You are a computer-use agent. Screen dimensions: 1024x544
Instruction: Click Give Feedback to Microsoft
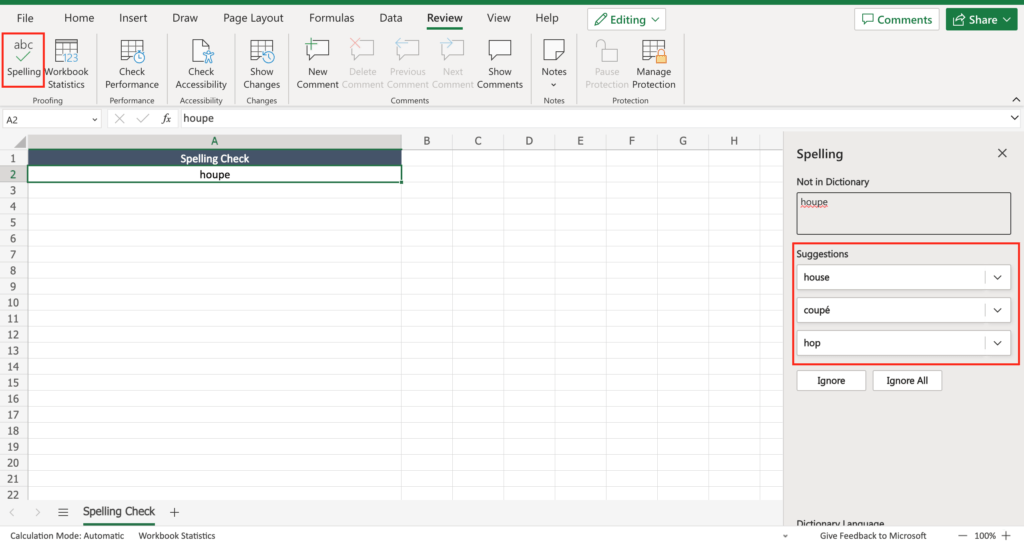tap(872, 536)
